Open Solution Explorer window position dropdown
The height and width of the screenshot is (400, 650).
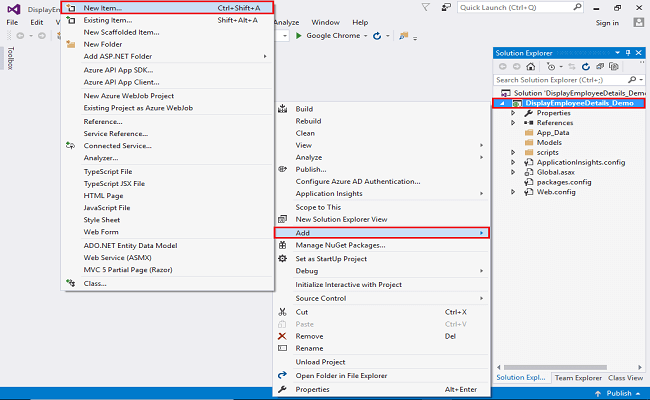coord(617,53)
